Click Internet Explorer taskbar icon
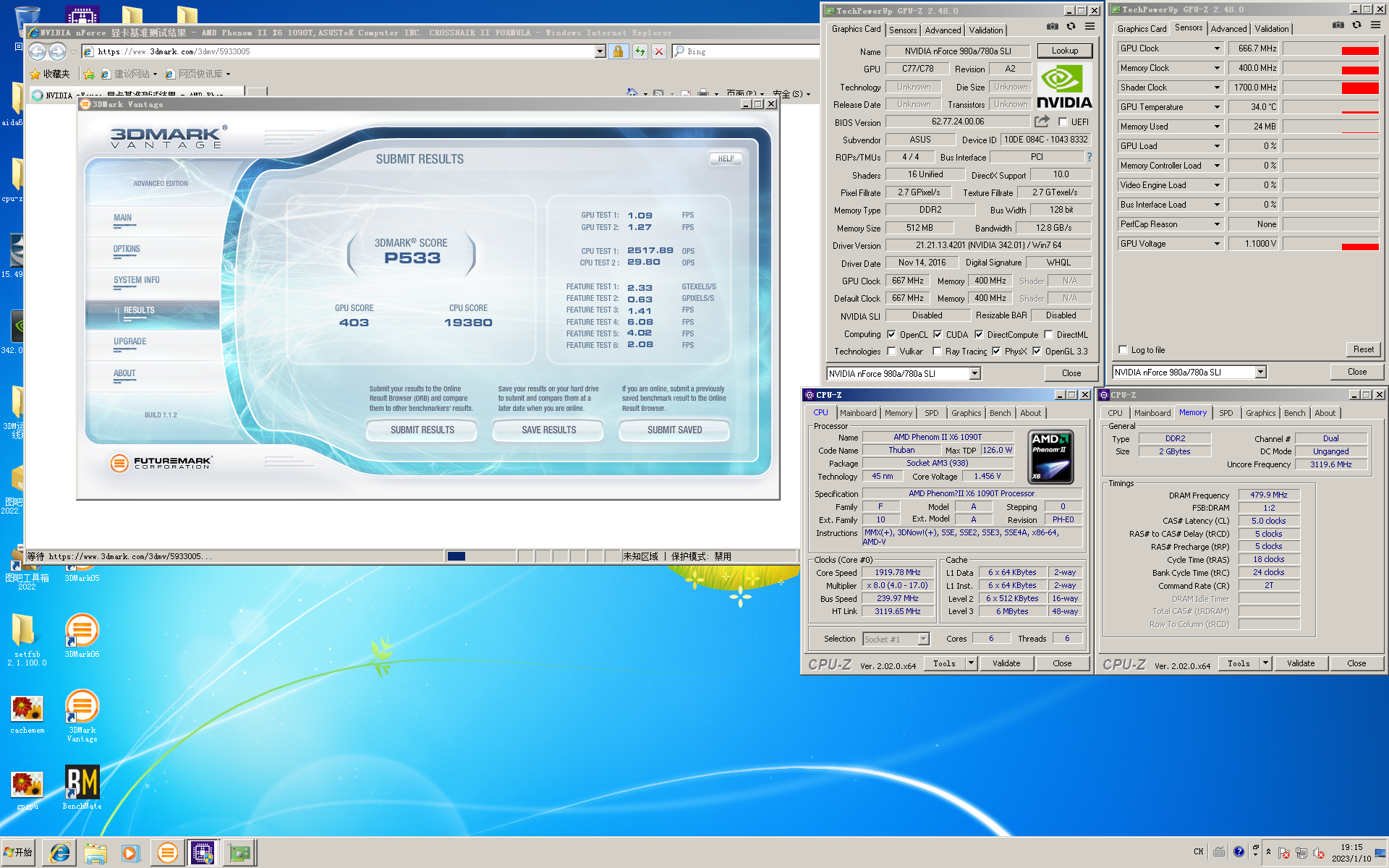This screenshot has height=868, width=1389. 59,854
